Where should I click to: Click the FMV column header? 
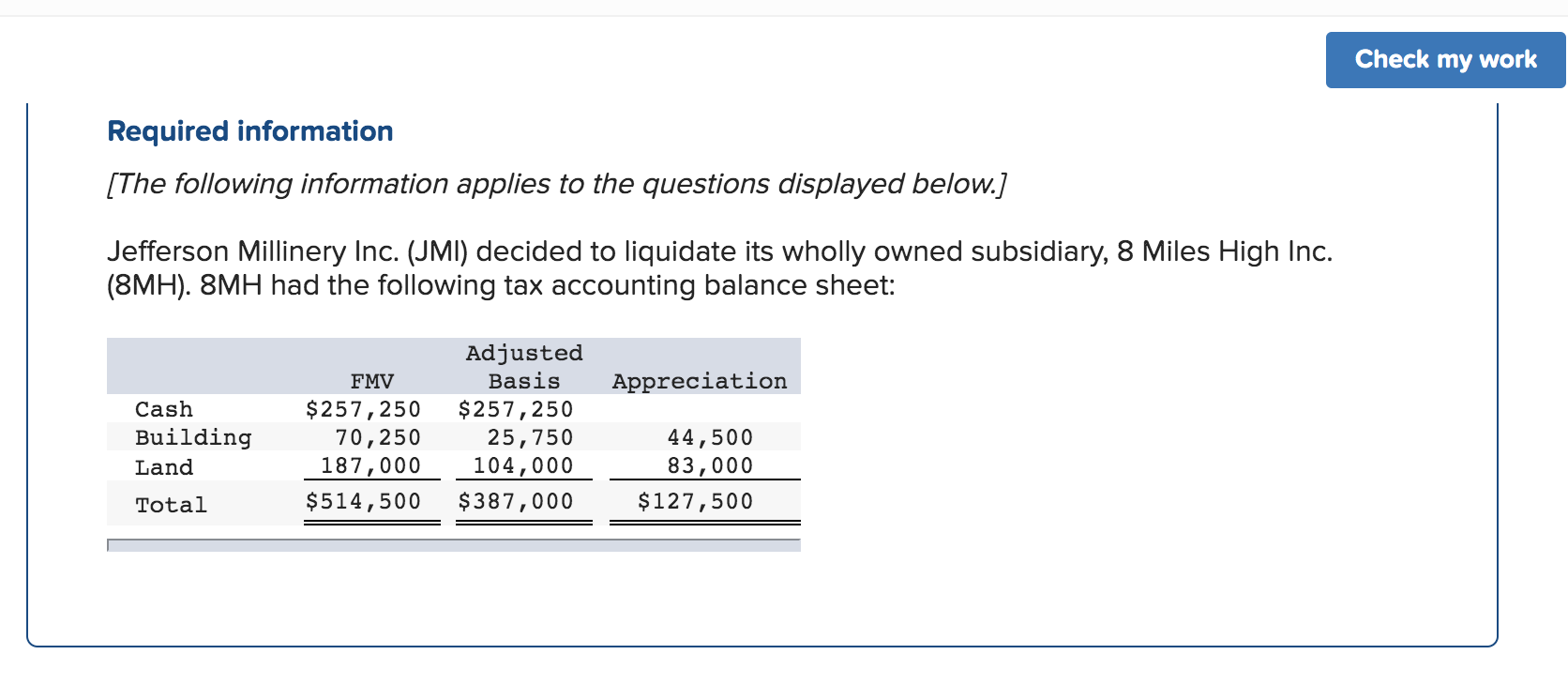pos(370,381)
